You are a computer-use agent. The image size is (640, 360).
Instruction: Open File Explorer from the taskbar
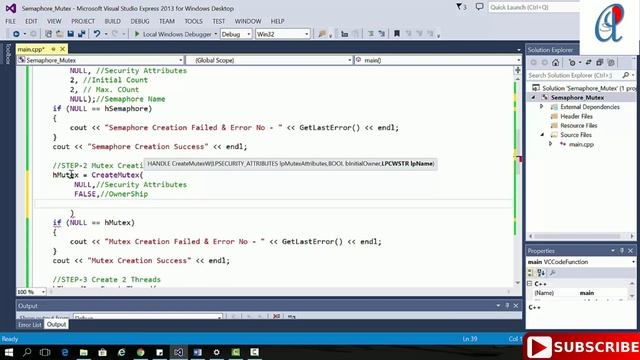(x=84, y=352)
